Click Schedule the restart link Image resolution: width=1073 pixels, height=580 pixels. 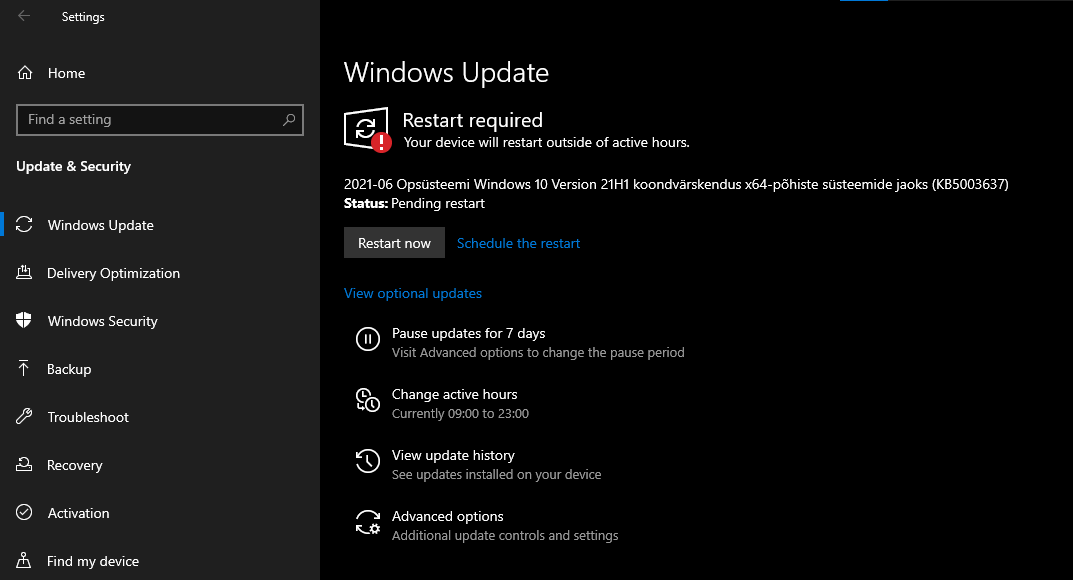pos(518,243)
